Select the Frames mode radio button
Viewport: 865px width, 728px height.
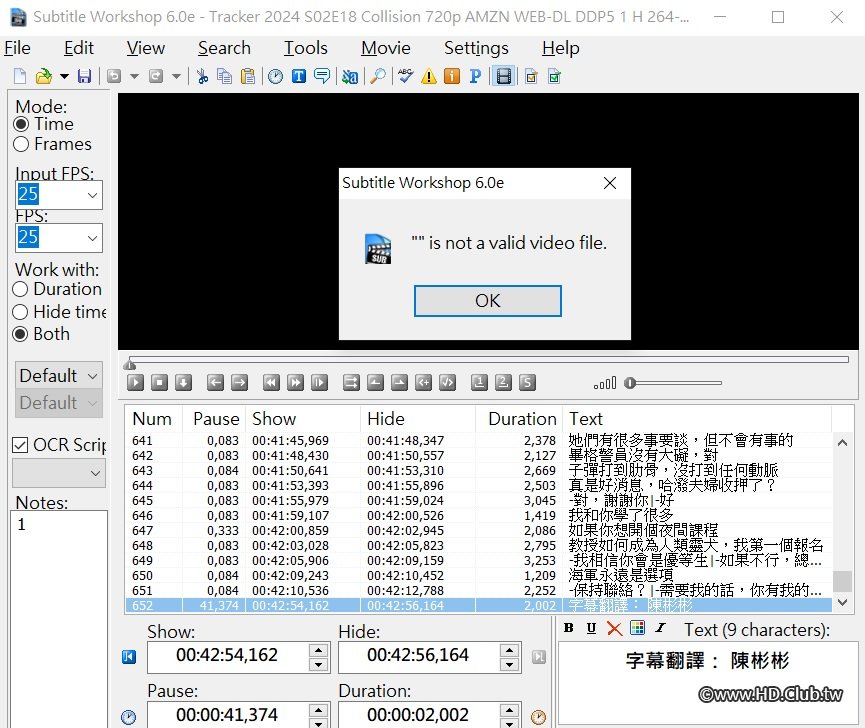click(21, 144)
